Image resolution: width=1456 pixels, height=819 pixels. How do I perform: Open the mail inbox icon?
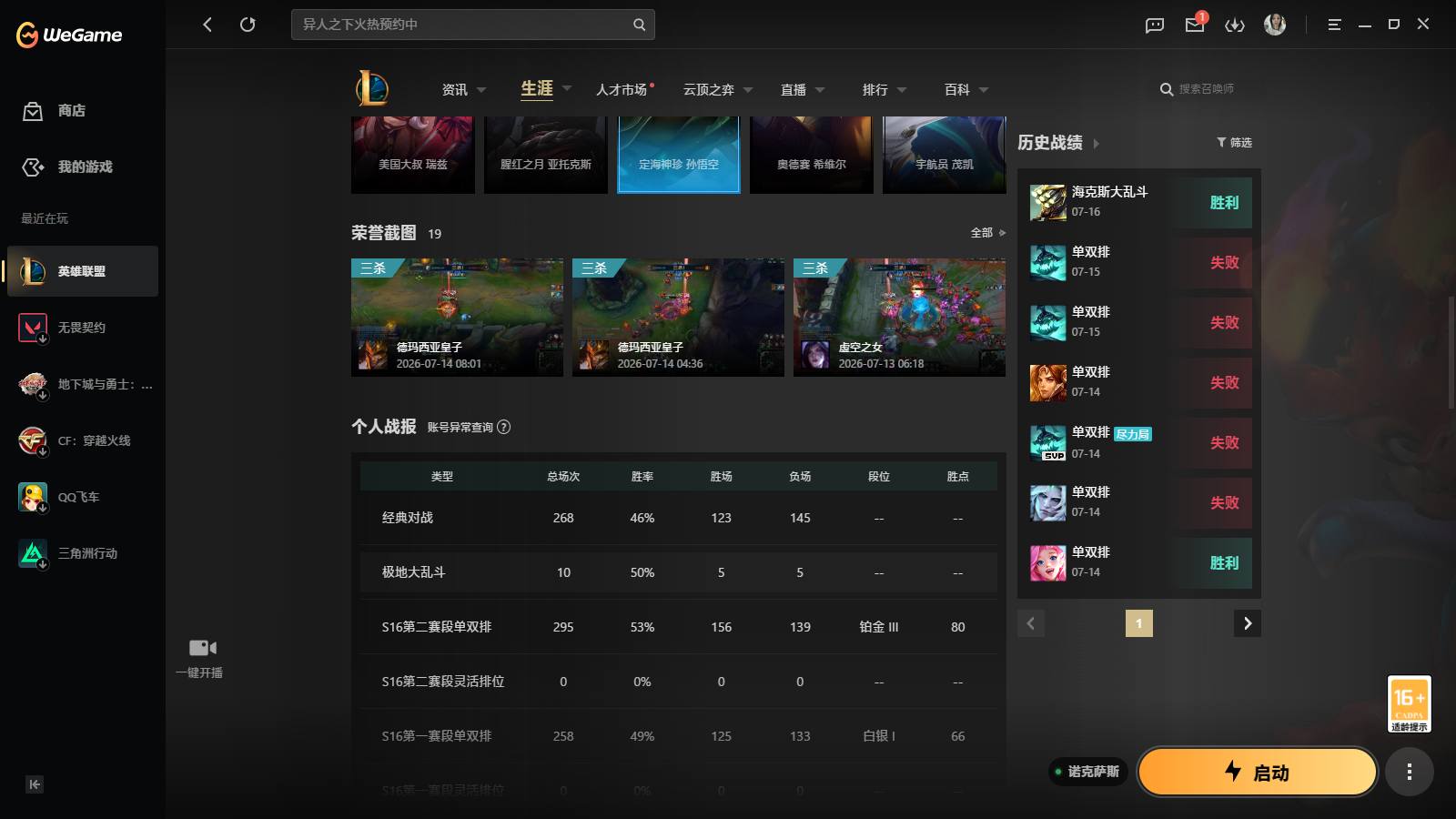[1195, 25]
